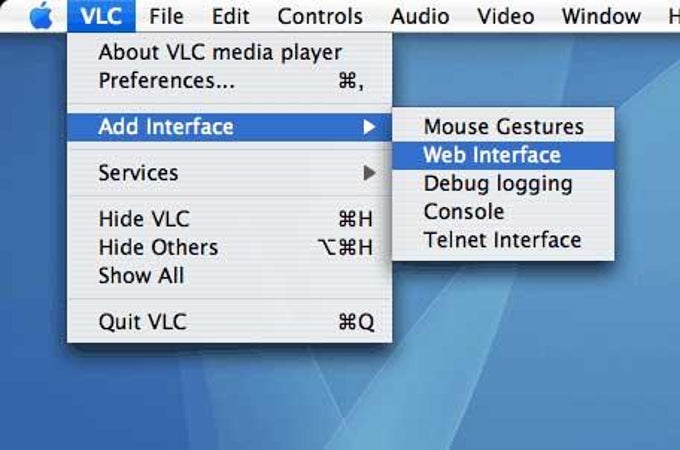Choose Telnet Interface option
The height and width of the screenshot is (450, 680).
(503, 240)
